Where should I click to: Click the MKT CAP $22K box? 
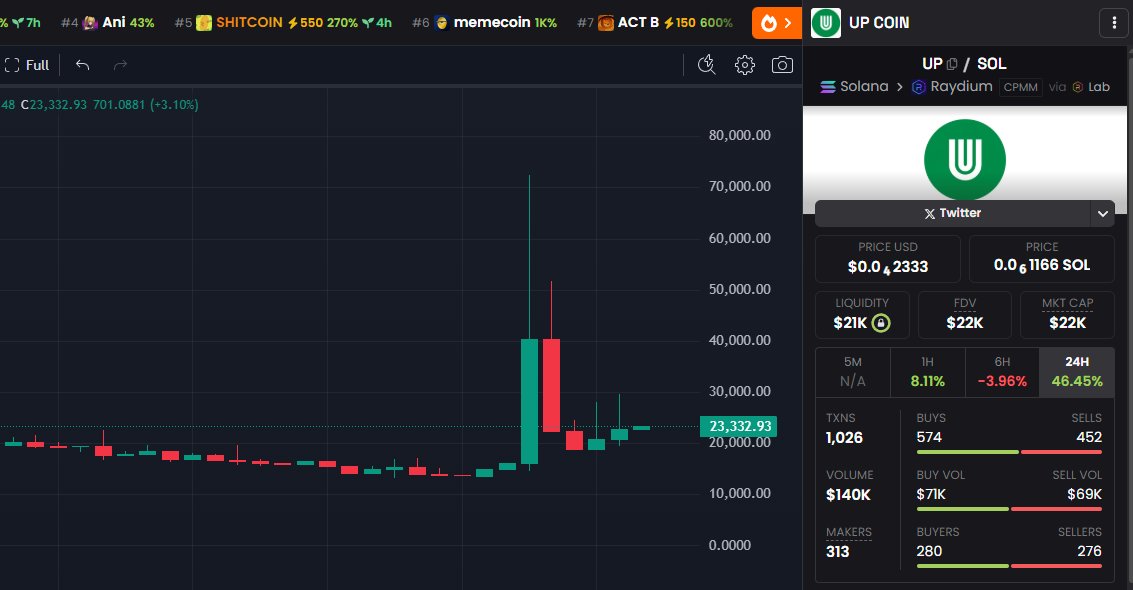coord(1067,315)
